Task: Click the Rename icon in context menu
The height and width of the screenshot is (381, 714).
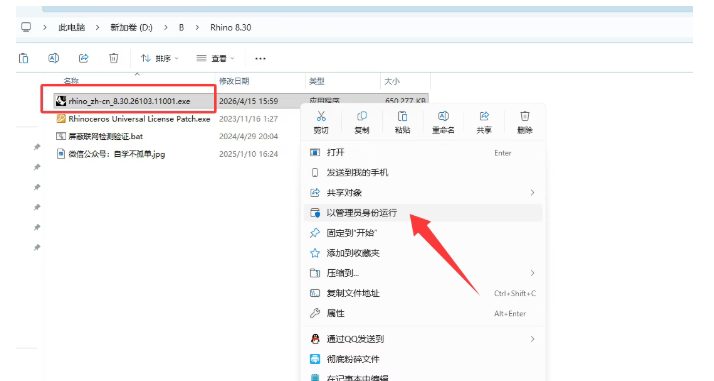Action: (443, 117)
